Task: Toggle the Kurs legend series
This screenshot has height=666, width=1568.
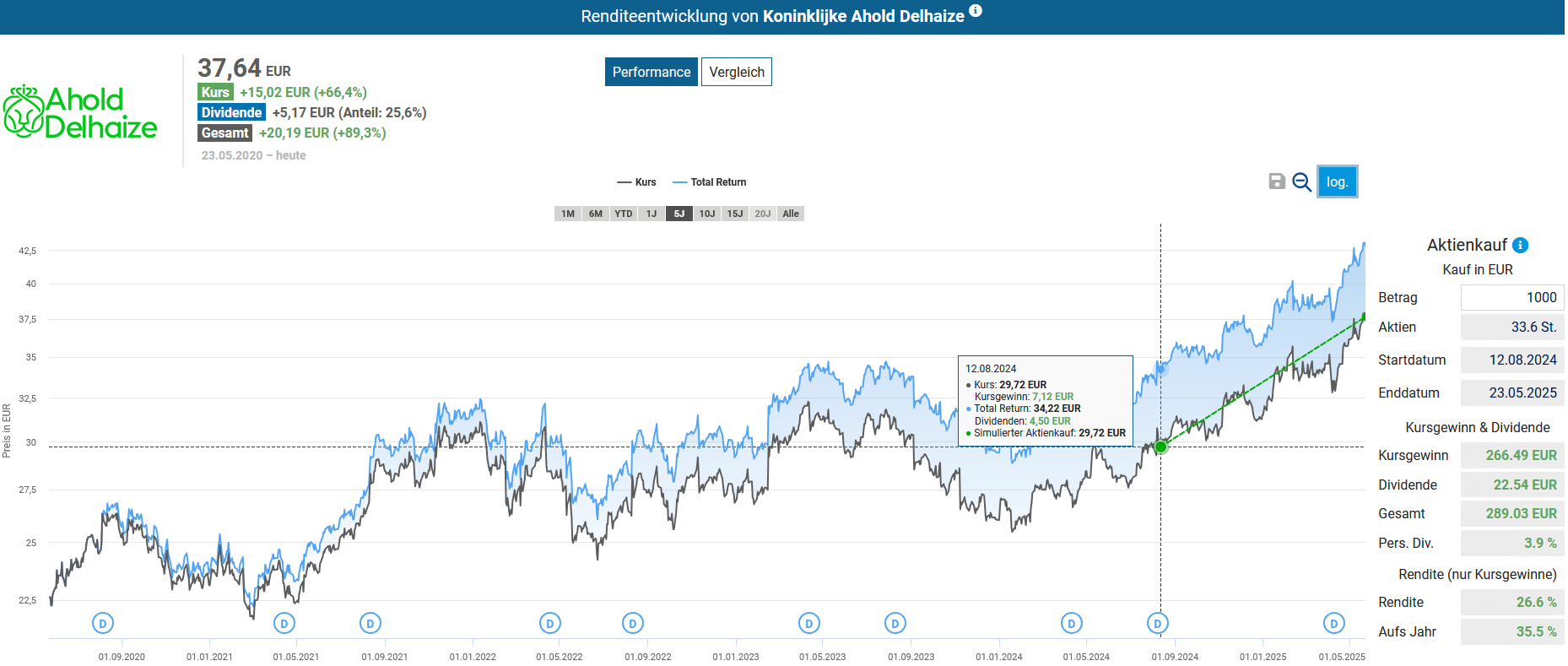Action: [637, 182]
